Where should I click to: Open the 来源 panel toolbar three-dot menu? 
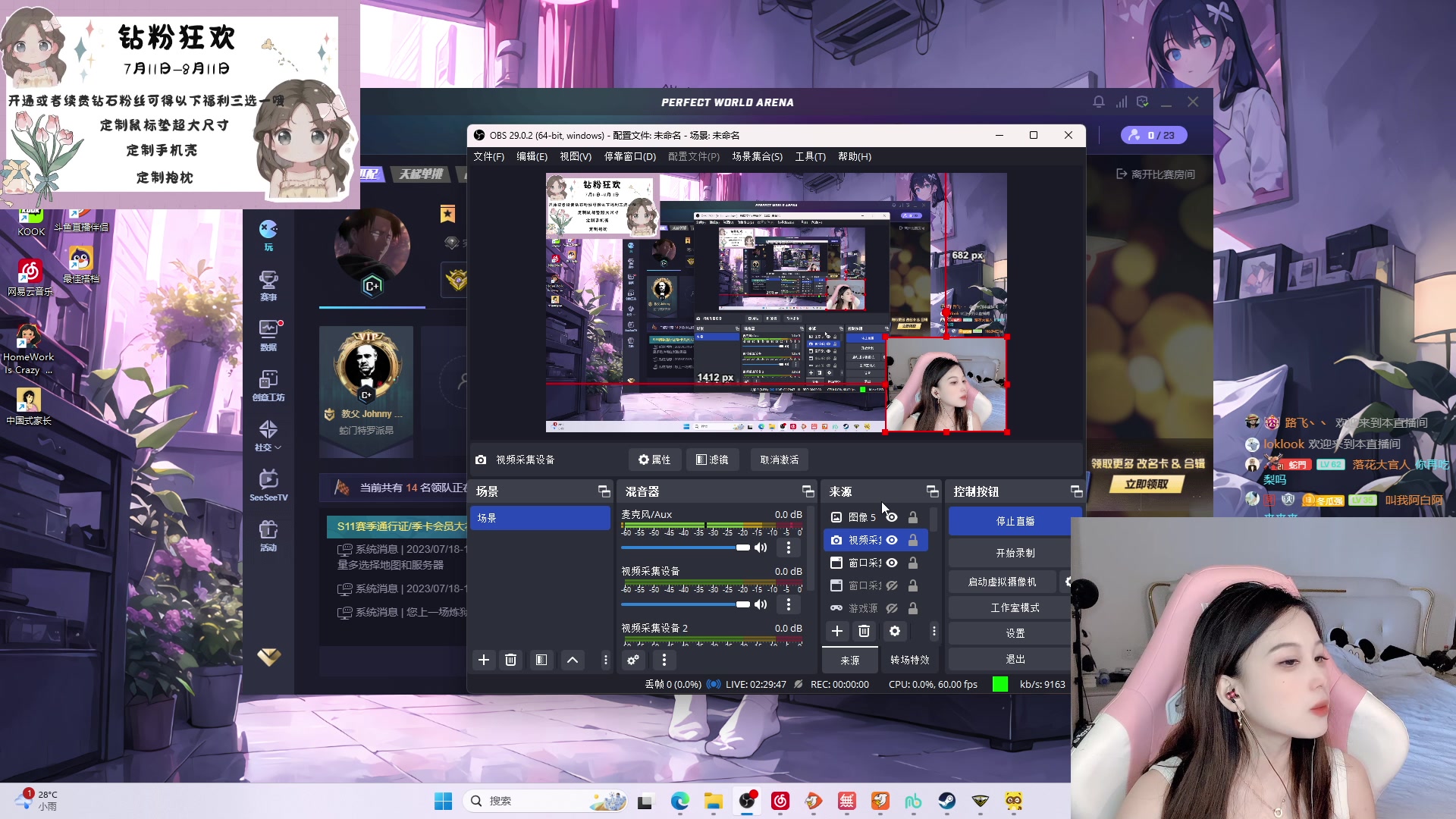(x=934, y=631)
